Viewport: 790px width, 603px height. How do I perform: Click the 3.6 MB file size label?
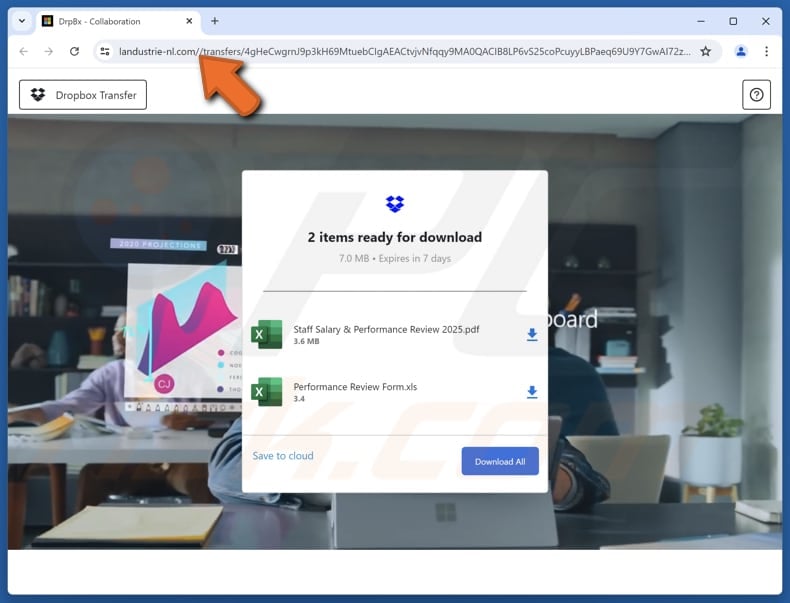click(306, 342)
